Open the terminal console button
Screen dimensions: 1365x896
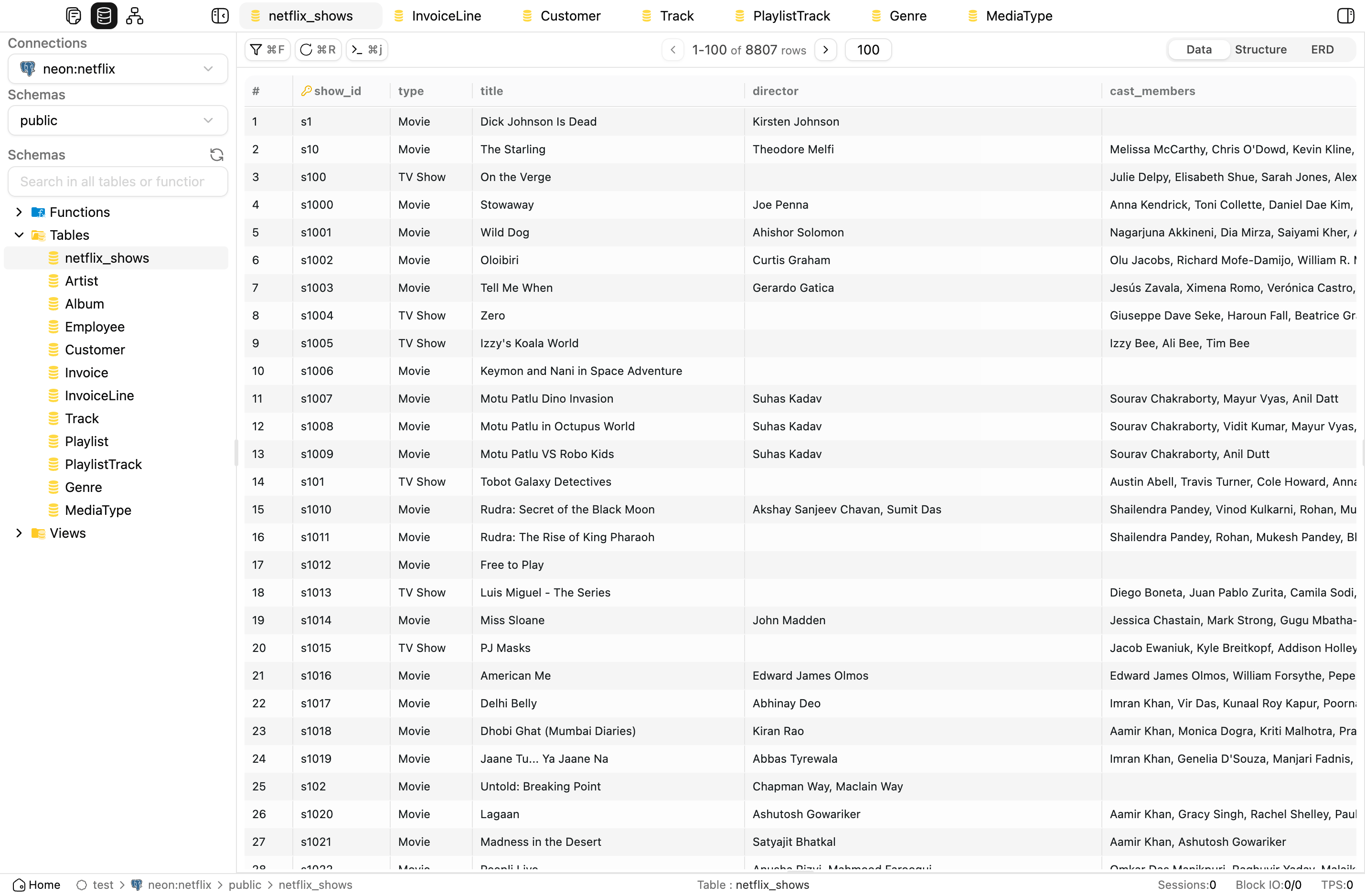[x=367, y=50]
